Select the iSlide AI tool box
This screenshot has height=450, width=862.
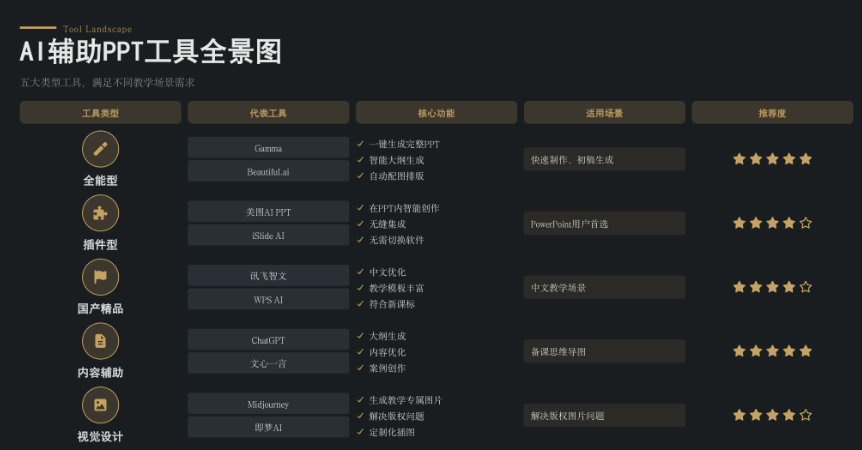pos(268,236)
